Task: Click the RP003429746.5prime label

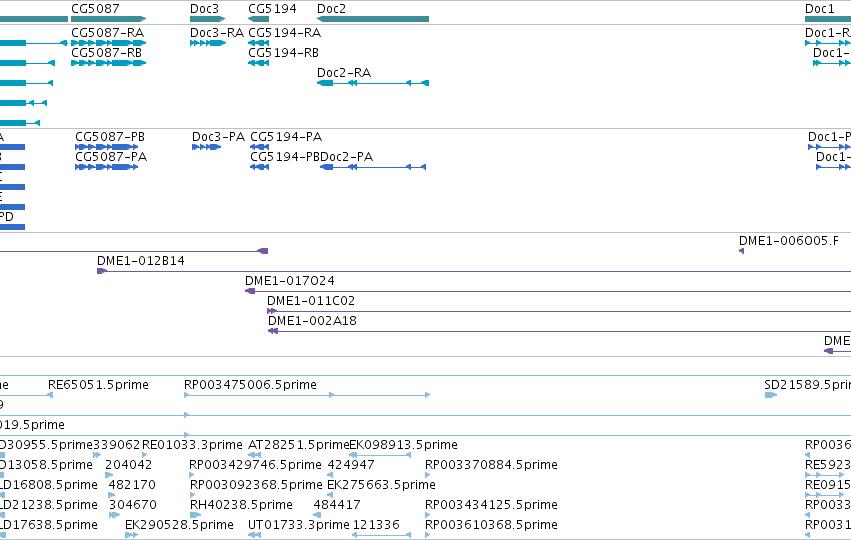Action: [x=255, y=465]
